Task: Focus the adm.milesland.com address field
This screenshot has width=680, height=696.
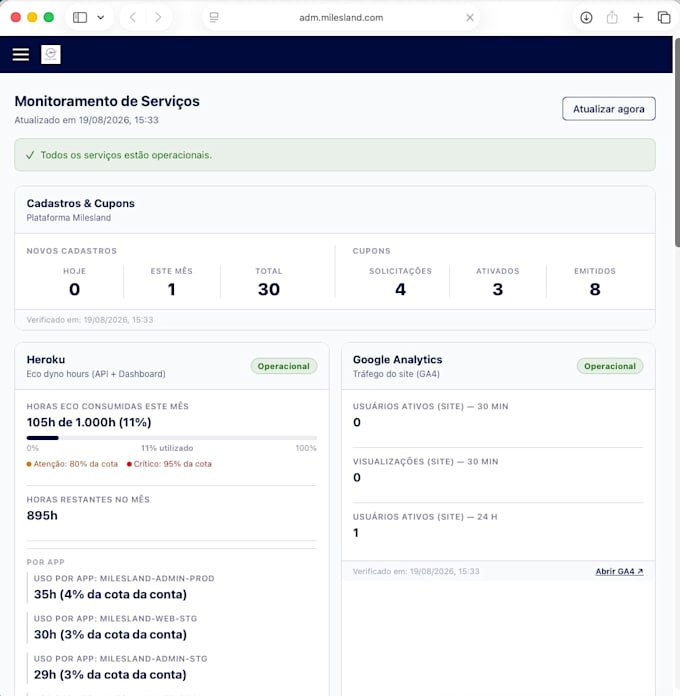Action: [341, 17]
